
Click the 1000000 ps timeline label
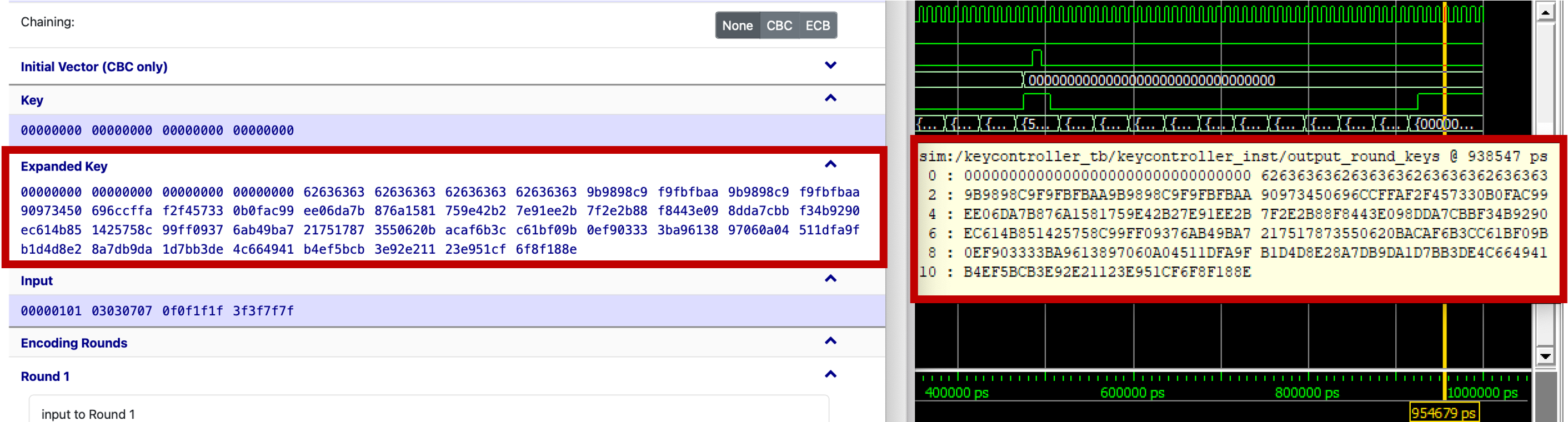[1482, 393]
